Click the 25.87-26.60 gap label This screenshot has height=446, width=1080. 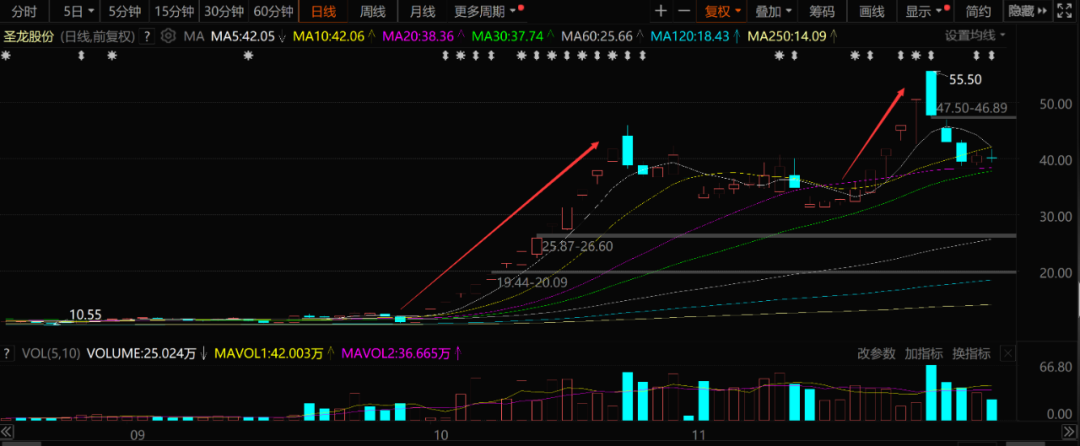click(x=577, y=246)
